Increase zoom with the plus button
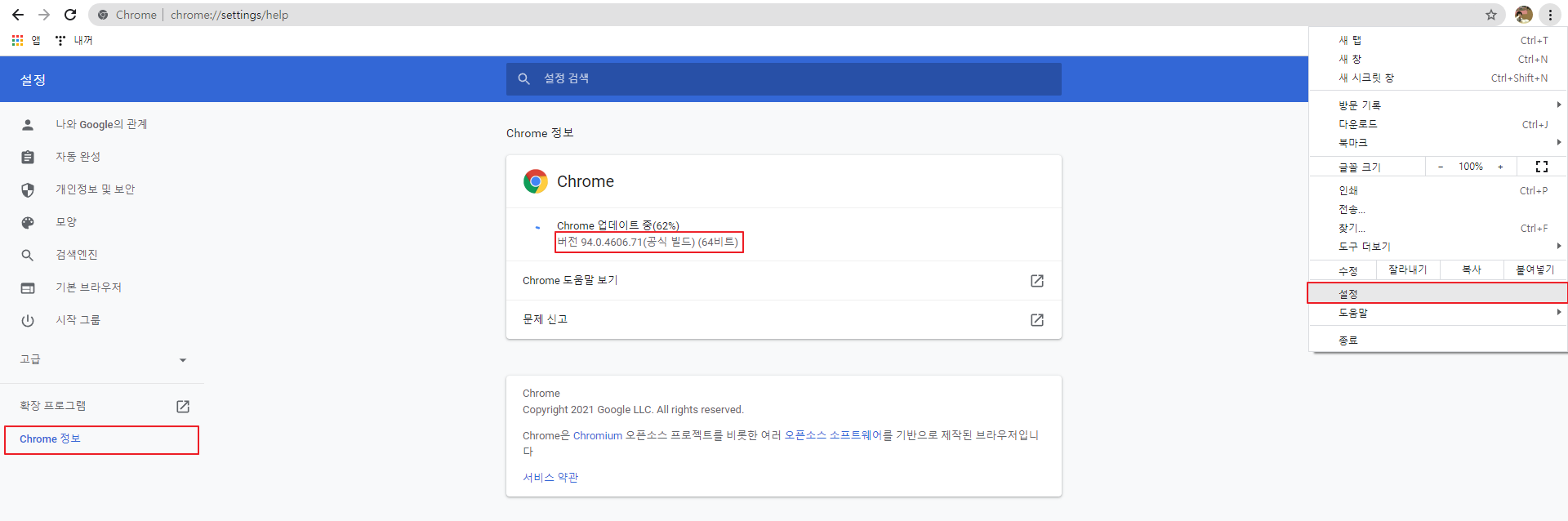The height and width of the screenshot is (521, 1568). [x=1500, y=167]
